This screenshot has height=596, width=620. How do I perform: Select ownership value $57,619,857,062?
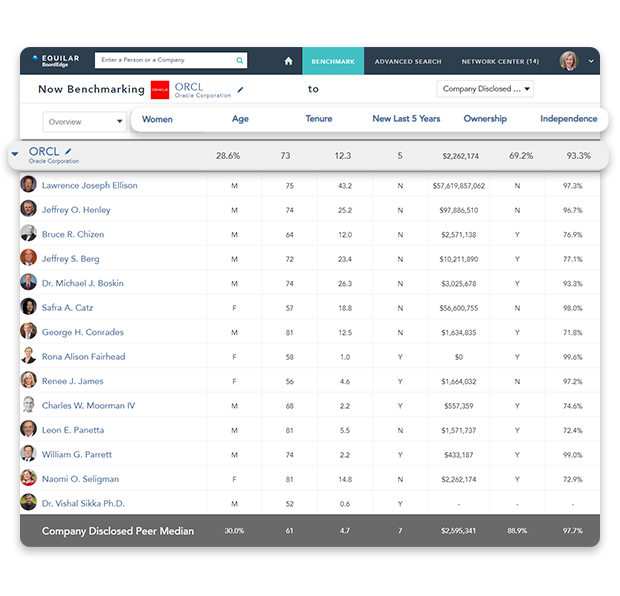point(459,186)
